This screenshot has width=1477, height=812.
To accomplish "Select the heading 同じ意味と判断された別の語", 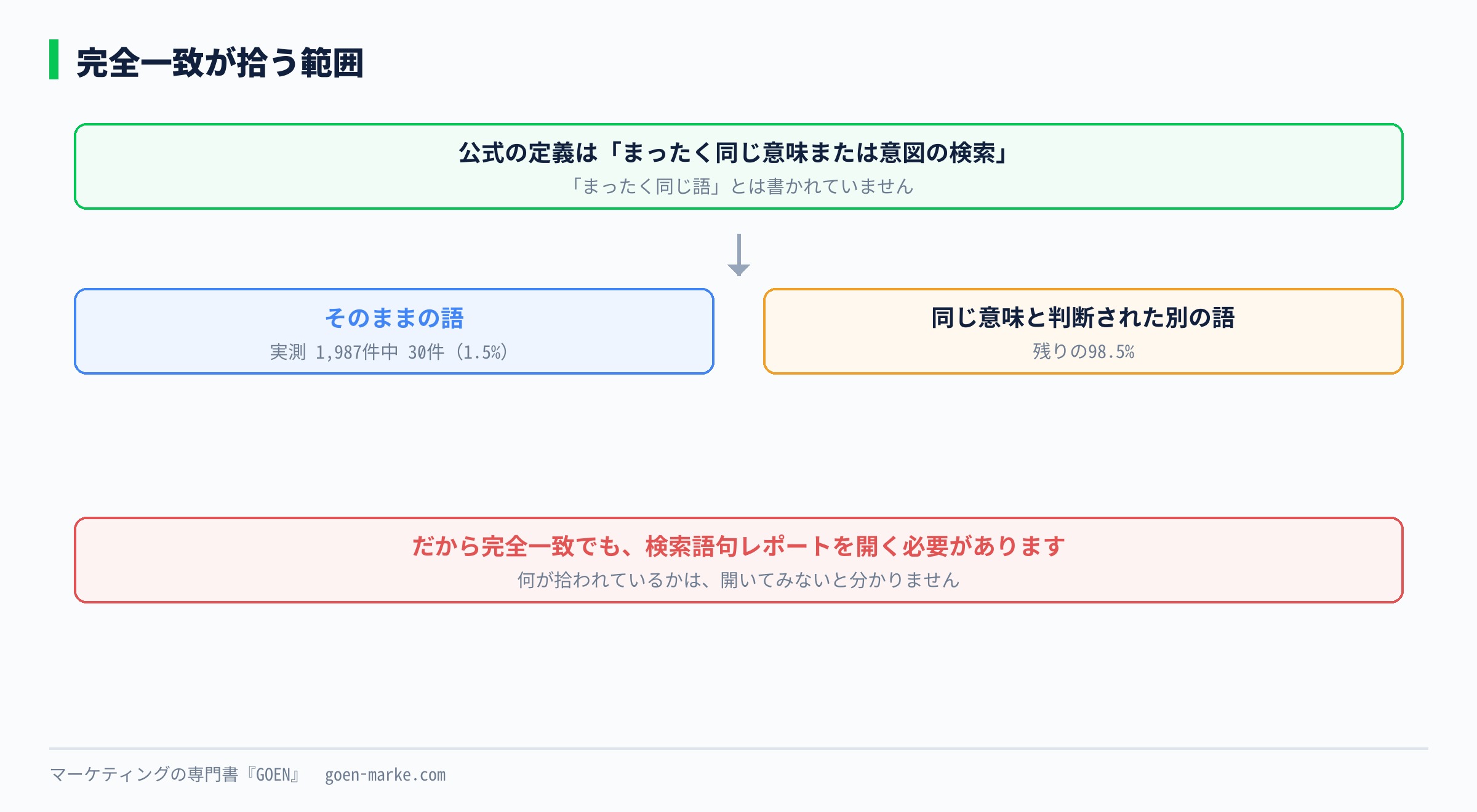I will [x=1083, y=318].
